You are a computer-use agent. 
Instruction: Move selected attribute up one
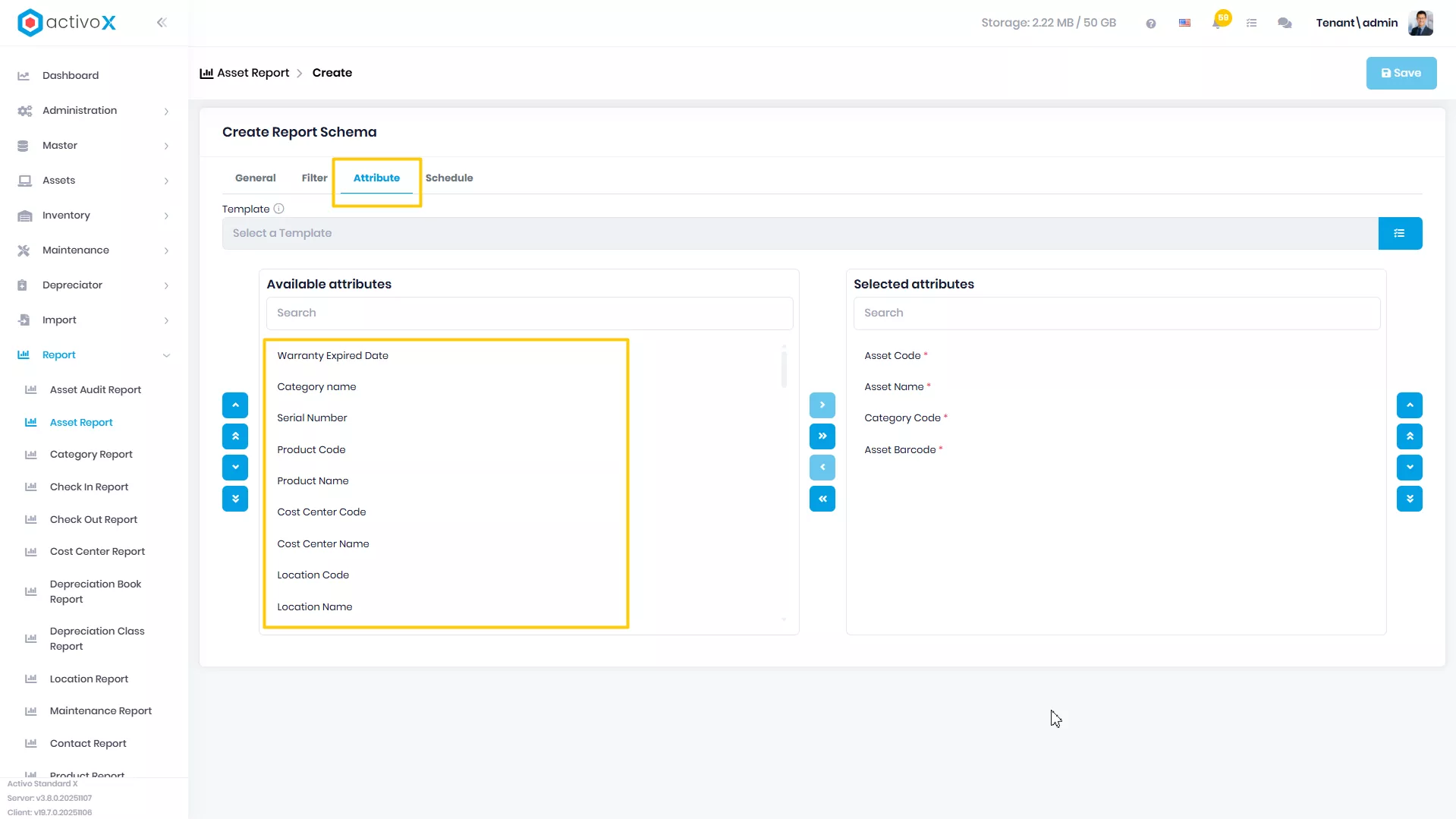coord(1410,405)
